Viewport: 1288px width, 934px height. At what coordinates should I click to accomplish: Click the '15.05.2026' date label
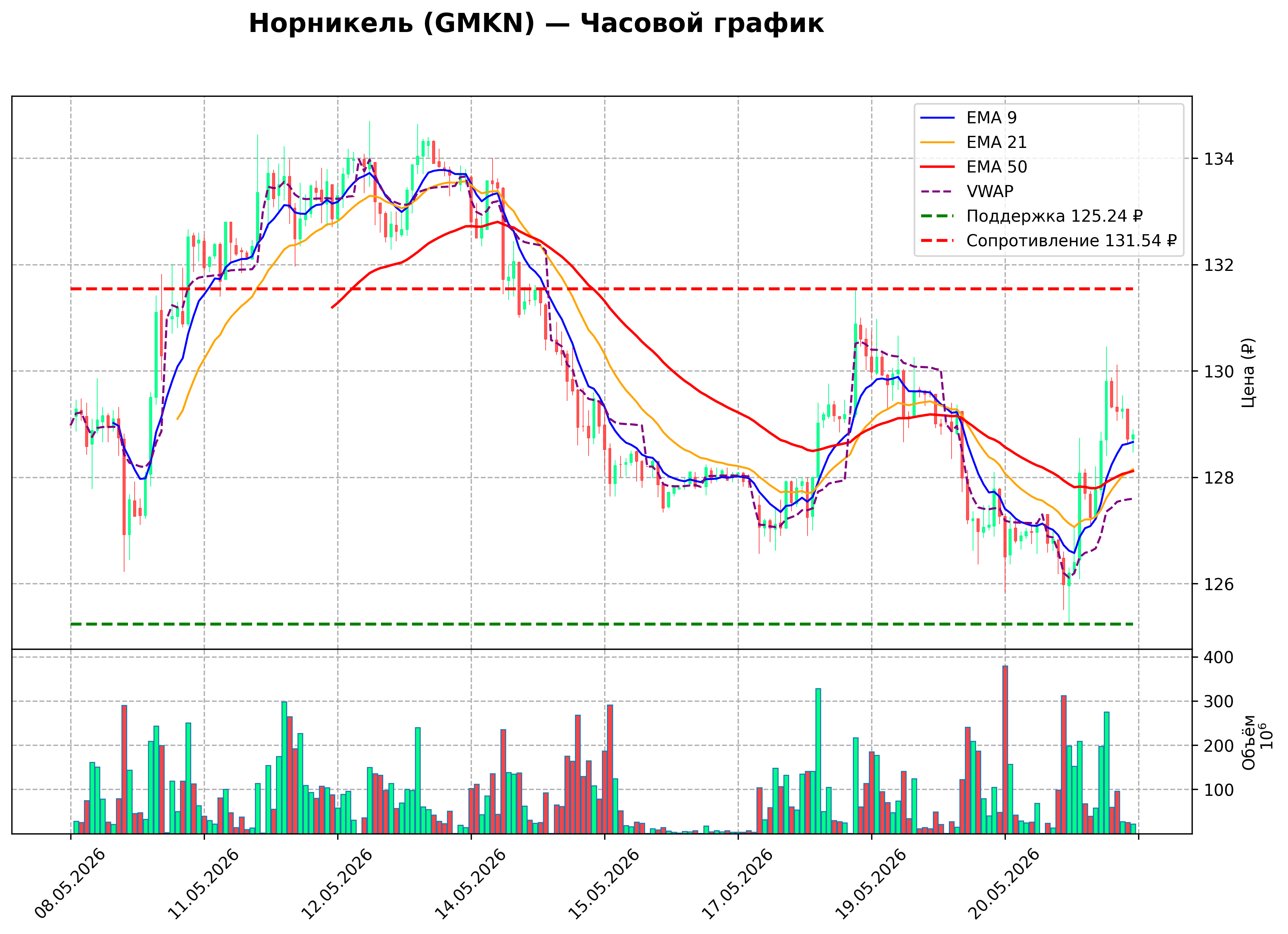604,884
